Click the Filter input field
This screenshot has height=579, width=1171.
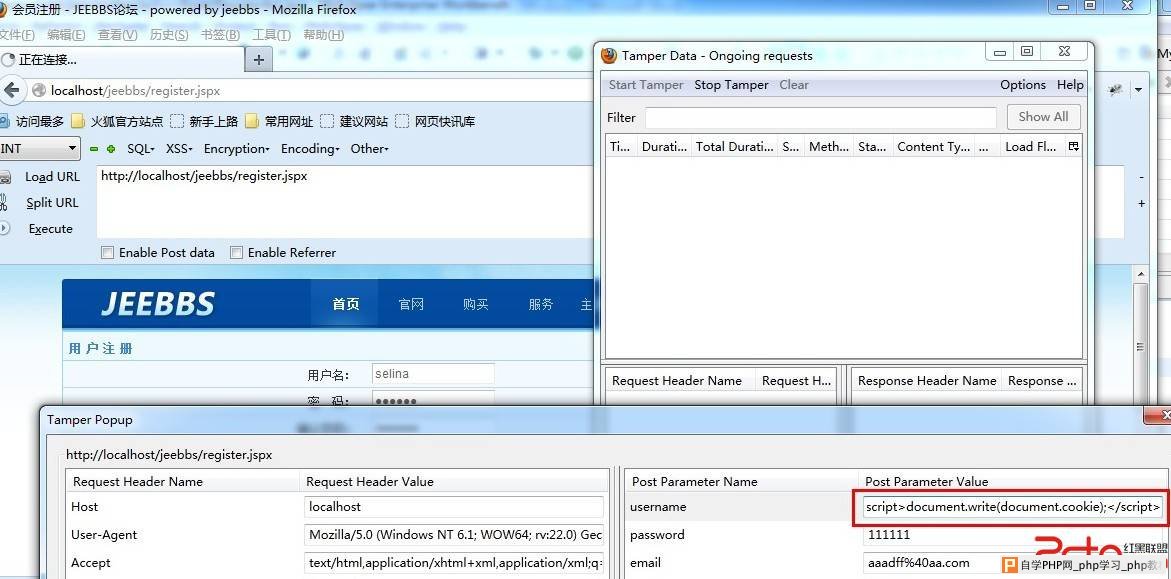[x=821, y=118]
